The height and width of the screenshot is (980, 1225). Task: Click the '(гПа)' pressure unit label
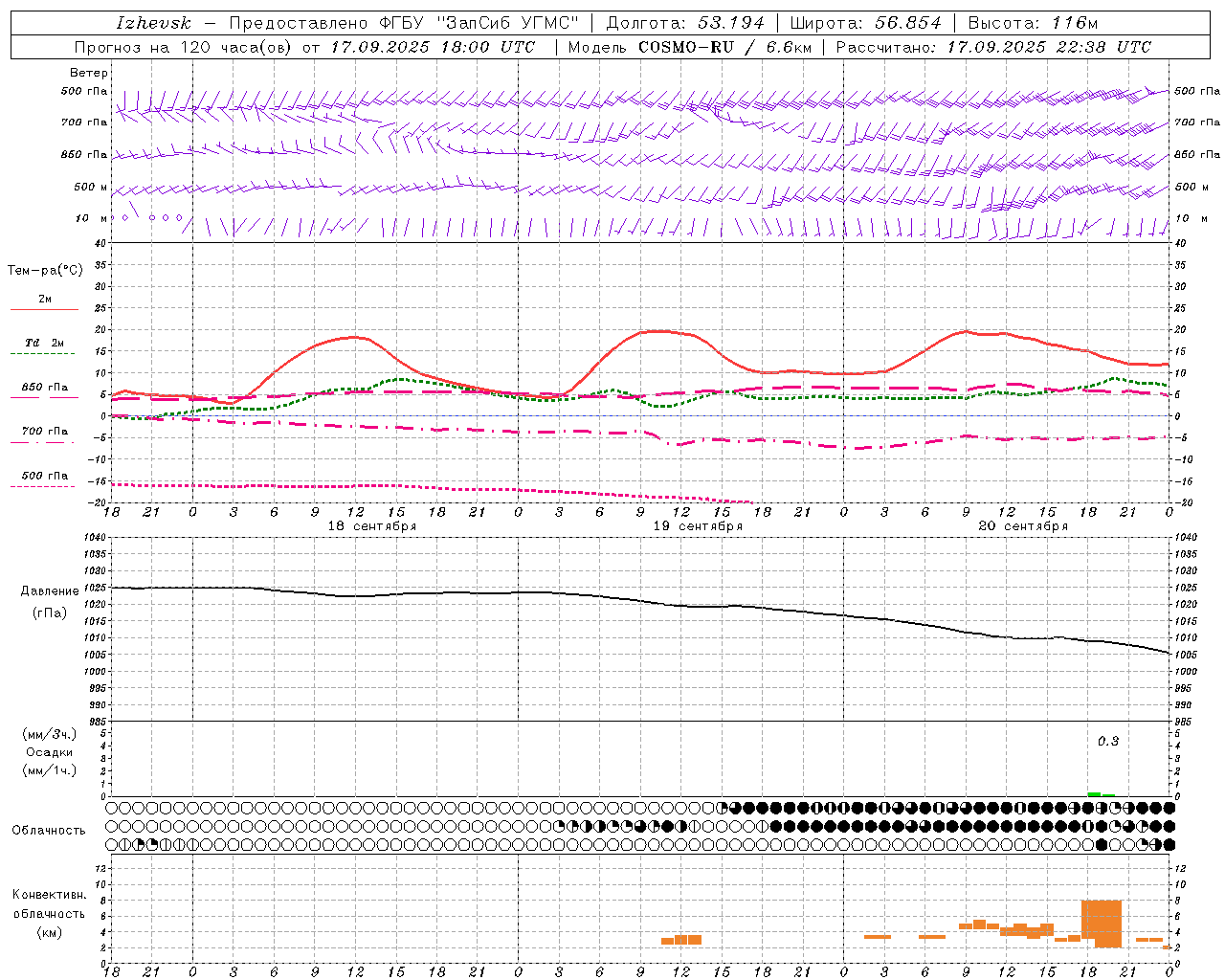click(50, 613)
